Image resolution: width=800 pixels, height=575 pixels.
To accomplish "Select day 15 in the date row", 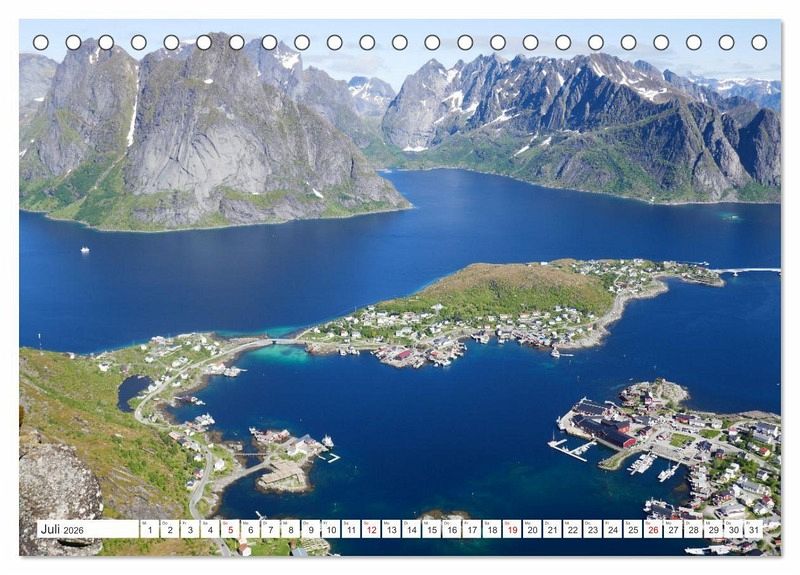I will coord(432,529).
